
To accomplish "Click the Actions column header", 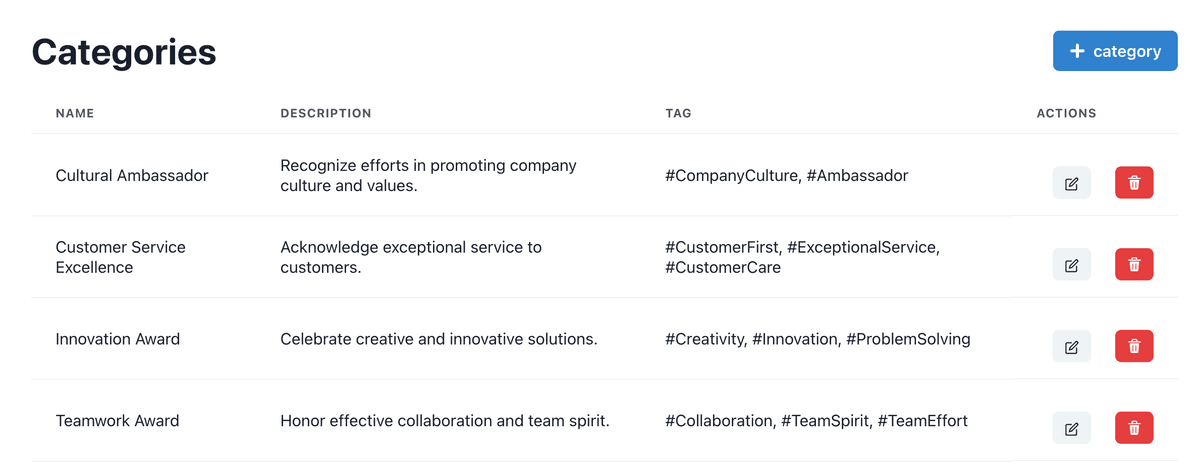I will [1066, 113].
